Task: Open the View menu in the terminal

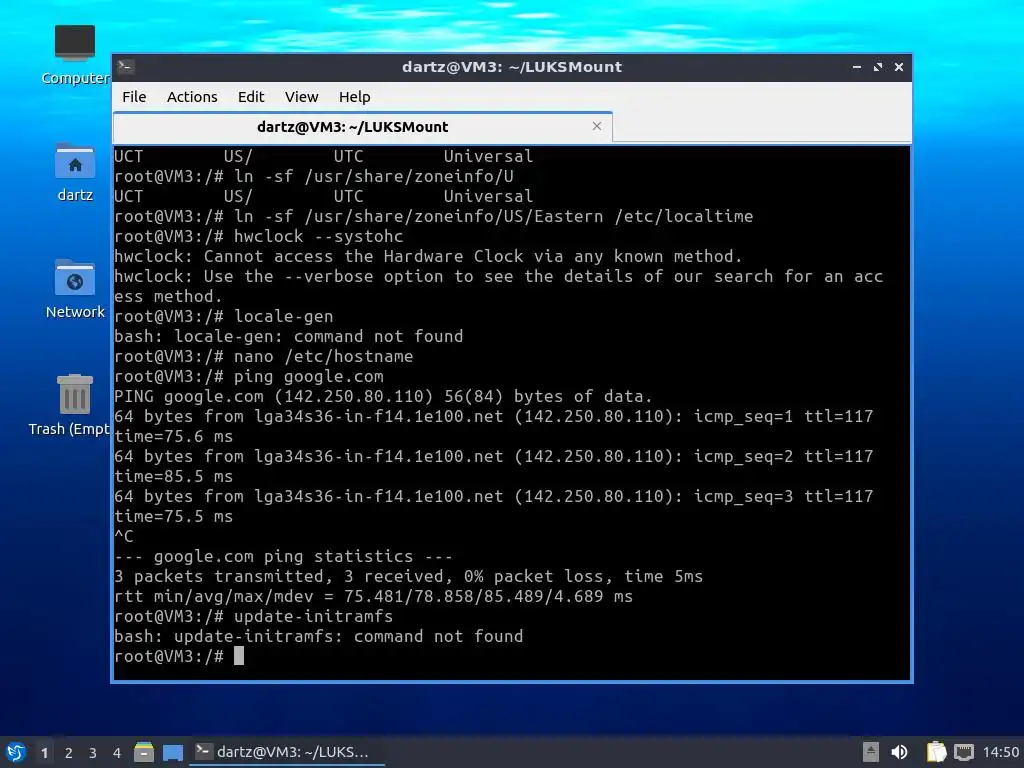Action: click(301, 97)
